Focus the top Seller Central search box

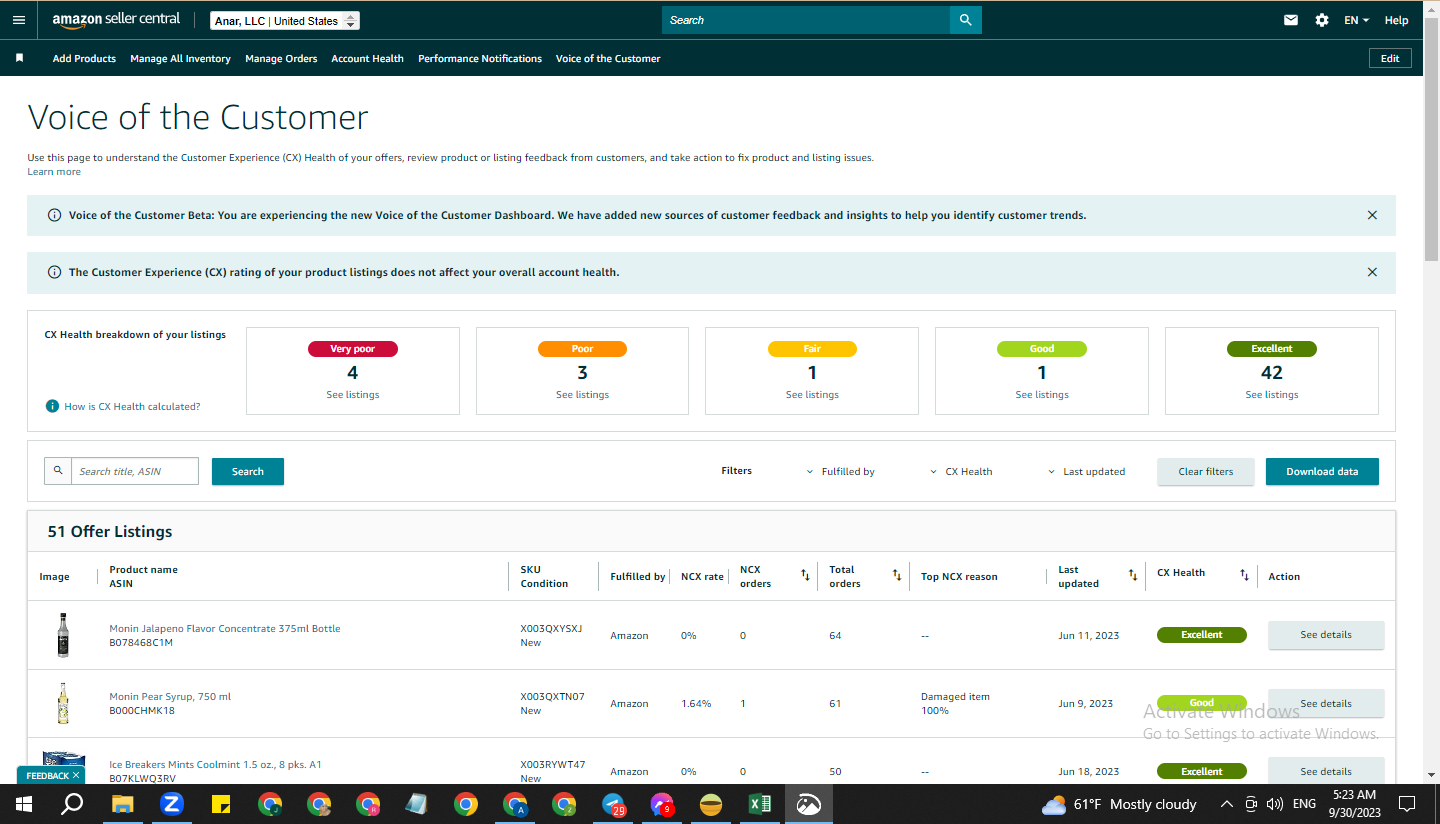click(x=806, y=20)
